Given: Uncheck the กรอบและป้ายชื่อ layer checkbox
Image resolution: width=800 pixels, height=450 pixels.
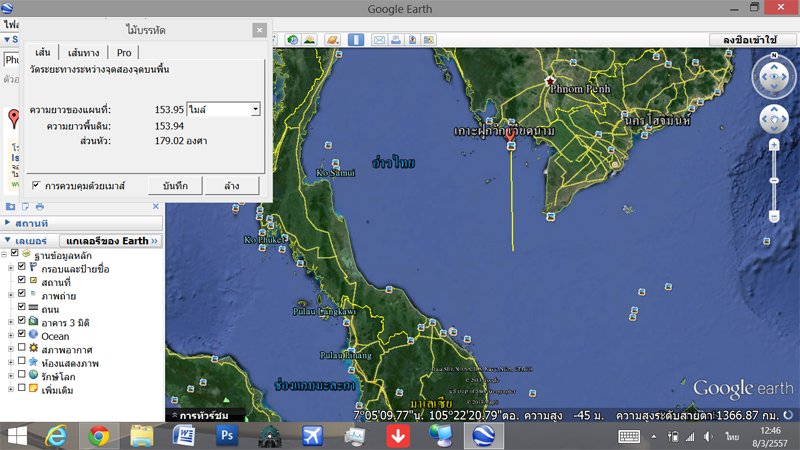Looking at the screenshot, I should point(21,266).
